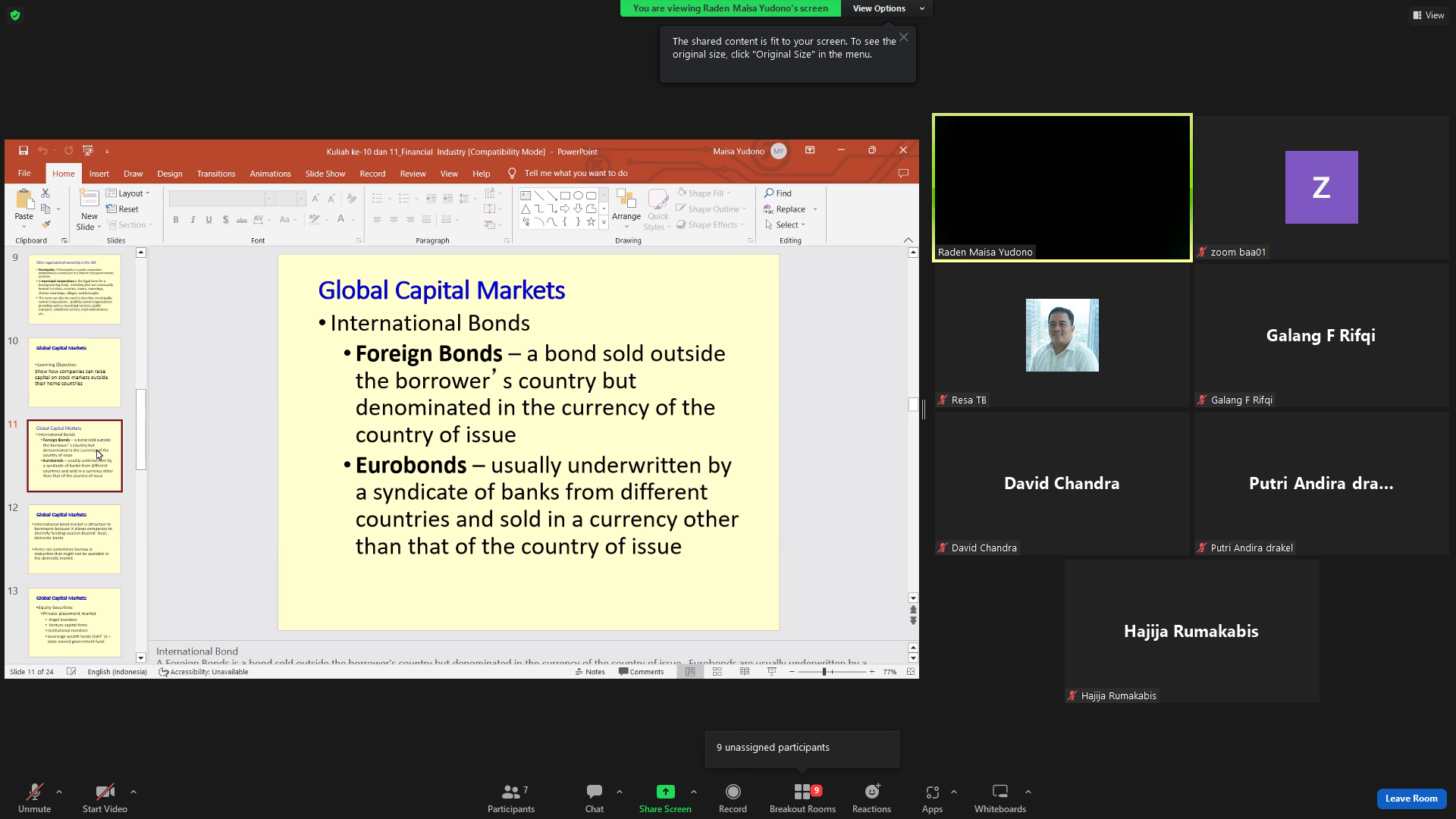Image resolution: width=1456 pixels, height=819 pixels.
Task: Open Breakout Rooms icon
Action: [x=802, y=792]
